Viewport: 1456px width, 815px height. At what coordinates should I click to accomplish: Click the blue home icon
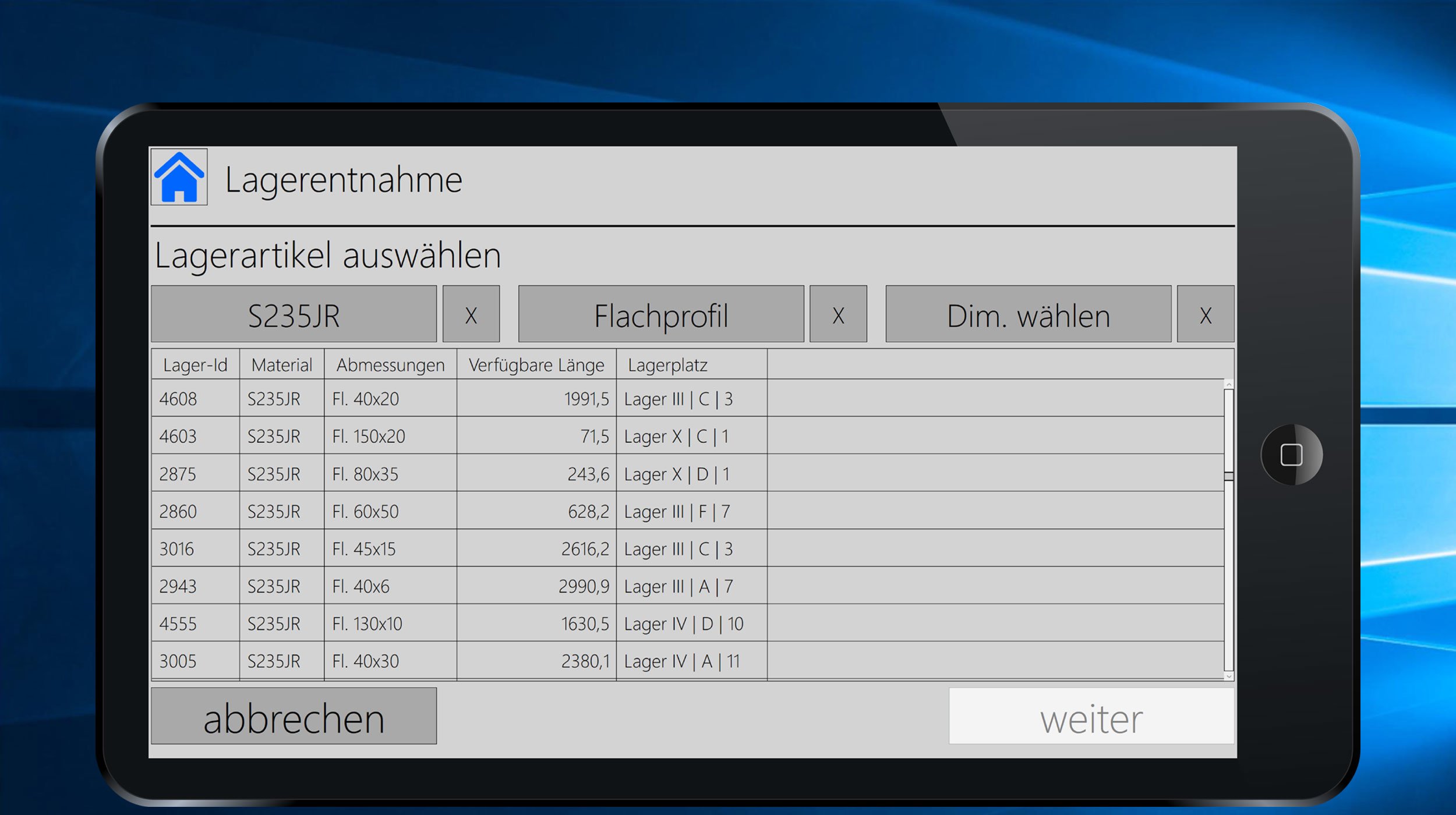179,177
